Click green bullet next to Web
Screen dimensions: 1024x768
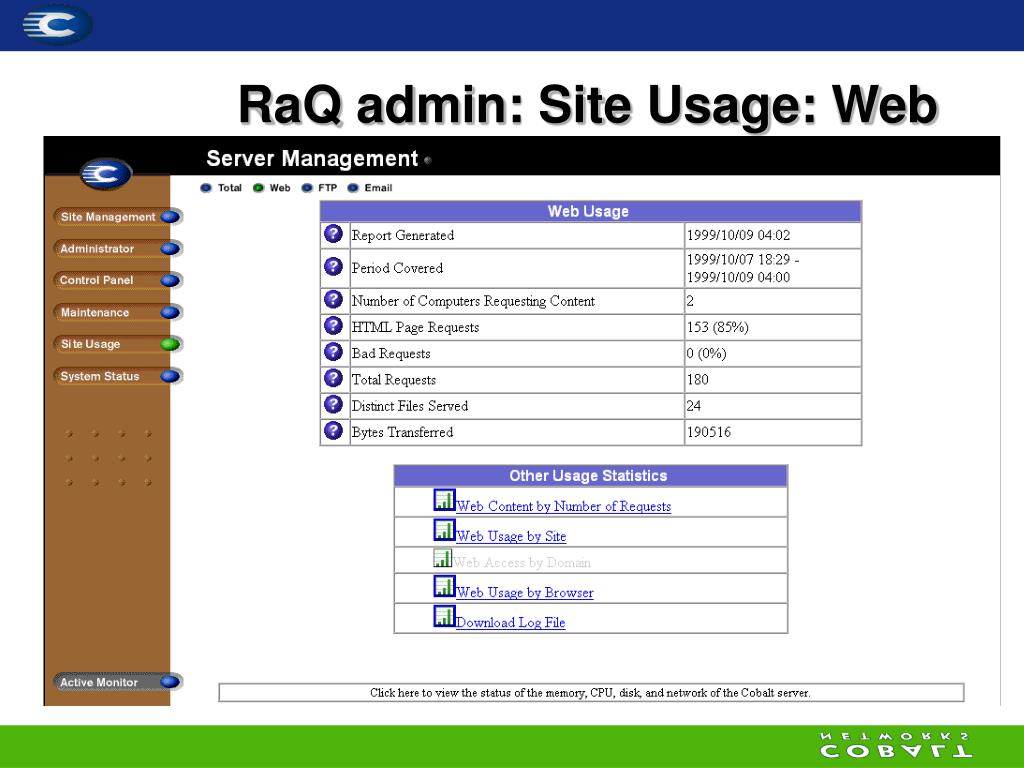point(259,188)
